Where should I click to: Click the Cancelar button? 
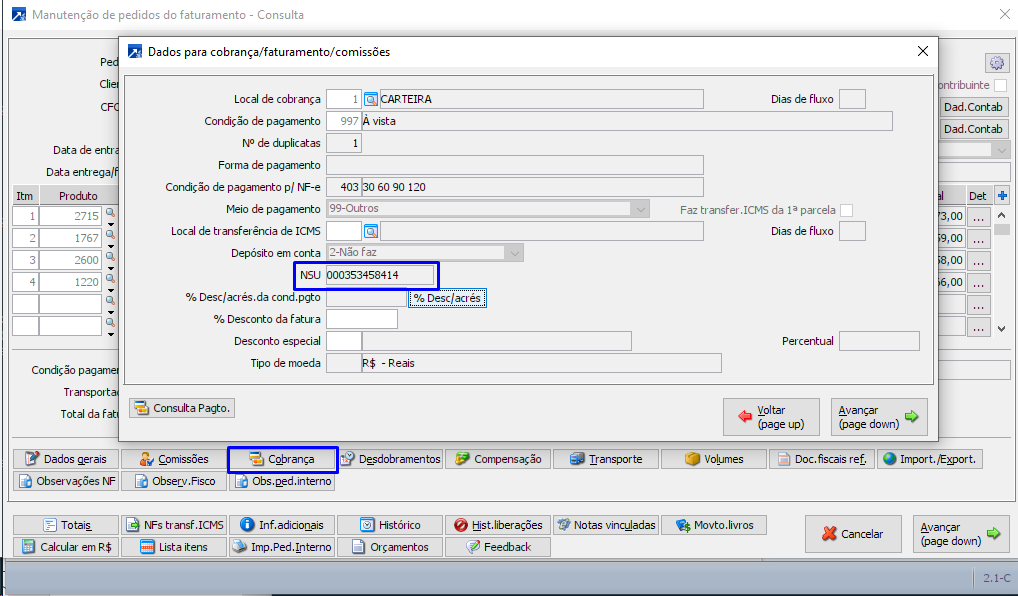[853, 534]
